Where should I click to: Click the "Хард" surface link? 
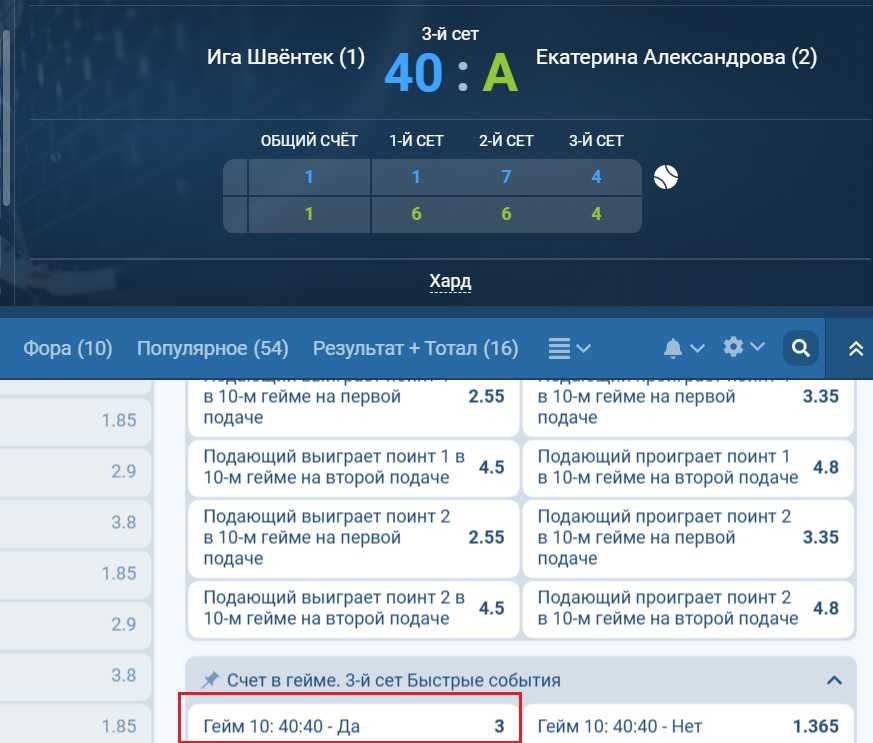pos(450,282)
